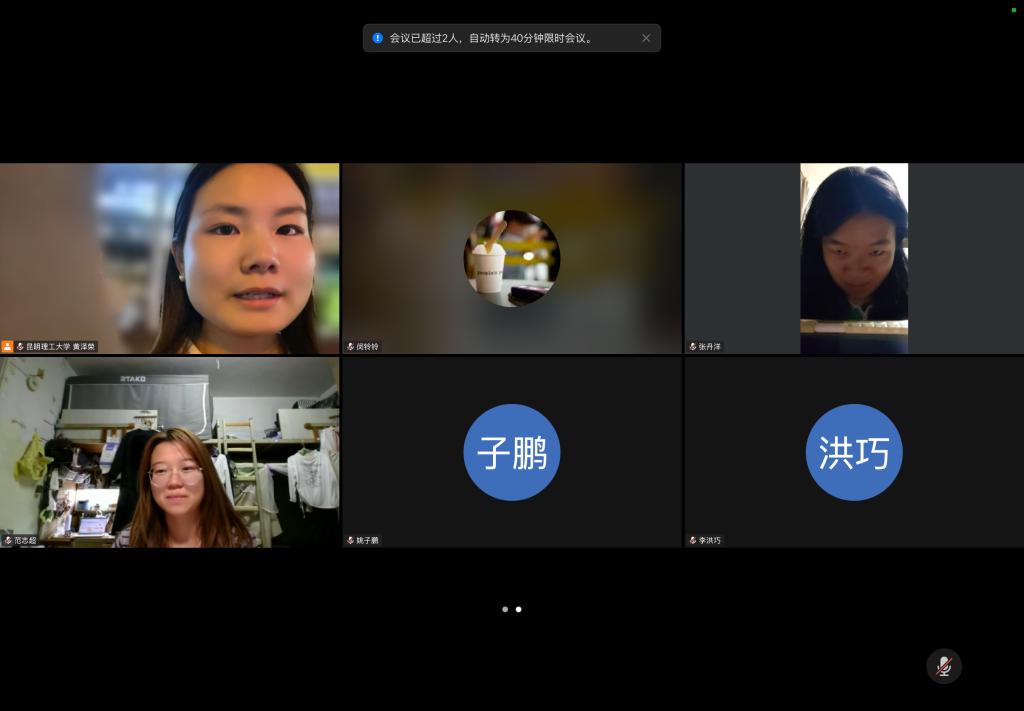1024x711 pixels.
Task: Click the video feed of 张丹洋
Action: pyautogui.click(x=854, y=259)
